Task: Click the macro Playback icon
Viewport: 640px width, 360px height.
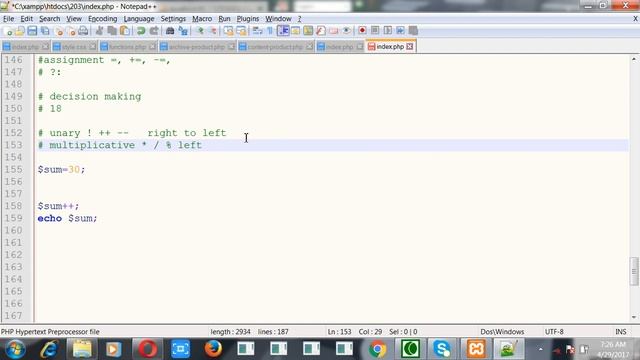Action: (387, 31)
